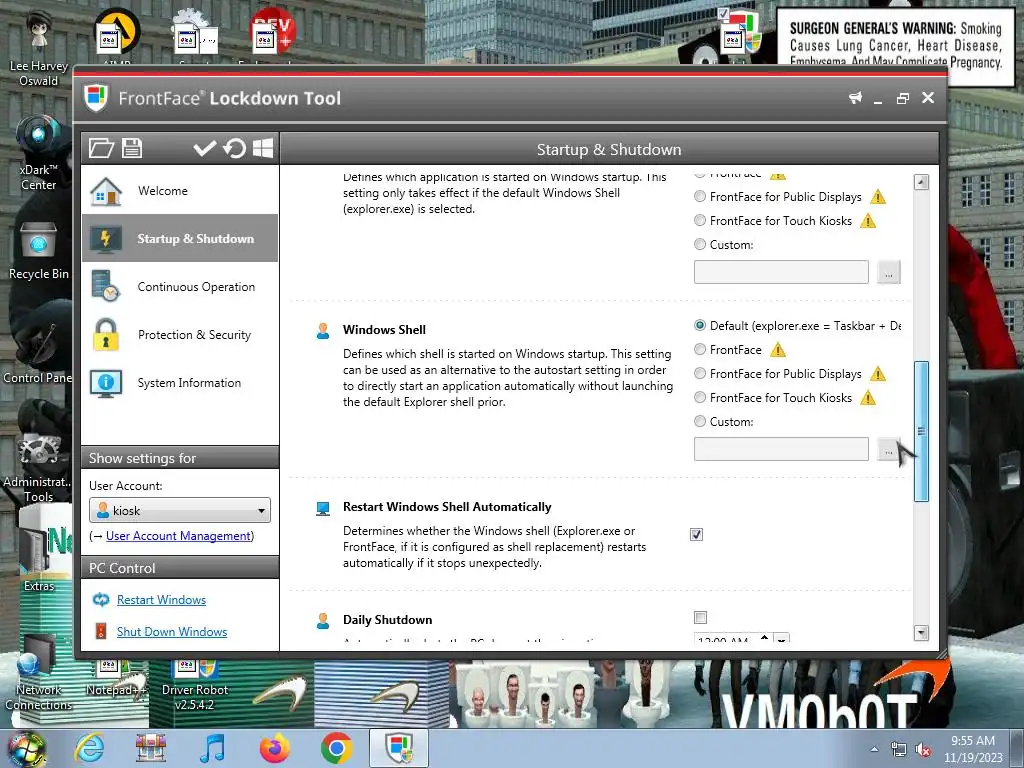Choose FrontFace for Touch Kiosks as Windows Shell

700,397
